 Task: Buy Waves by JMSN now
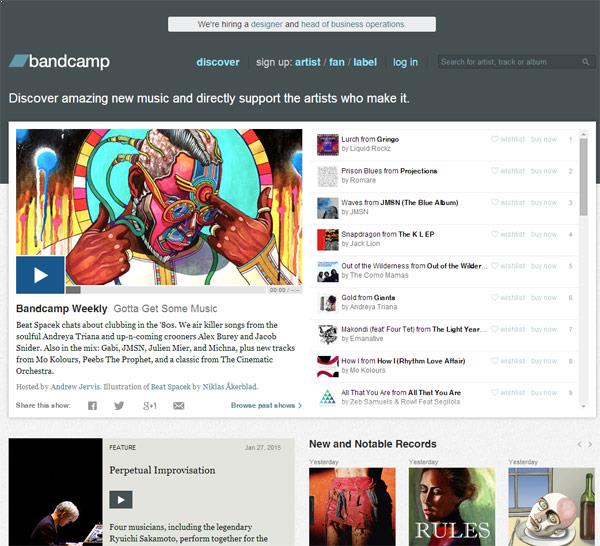(x=544, y=202)
